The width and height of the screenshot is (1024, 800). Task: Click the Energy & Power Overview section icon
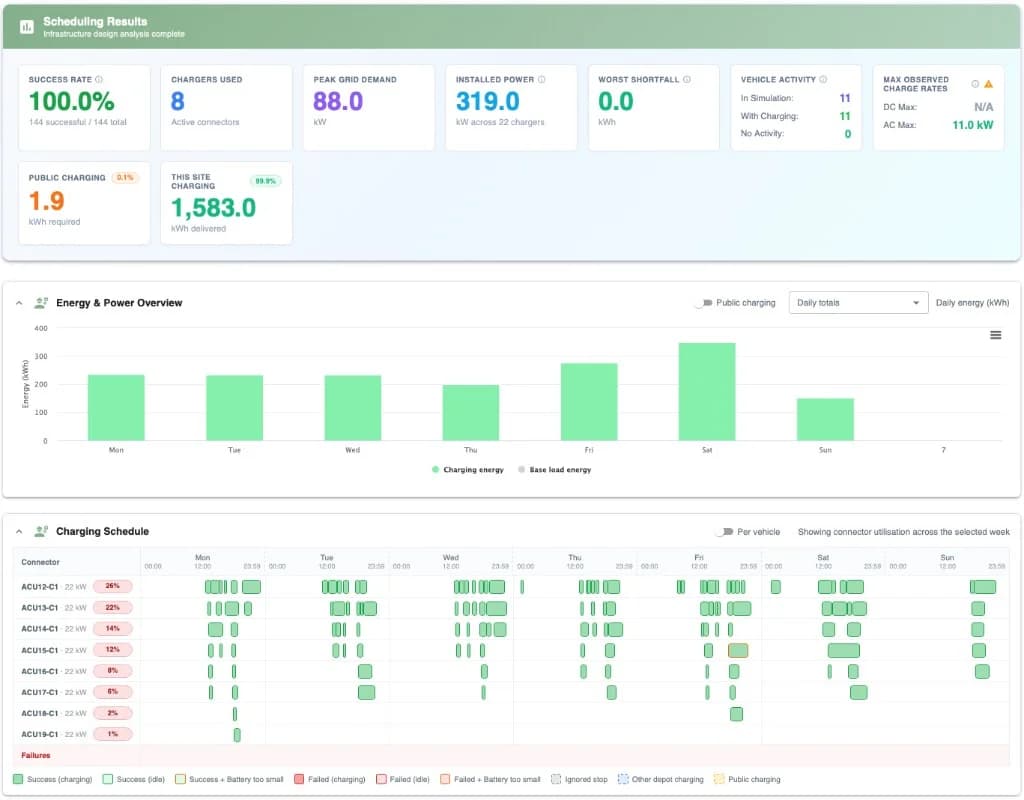click(41, 302)
